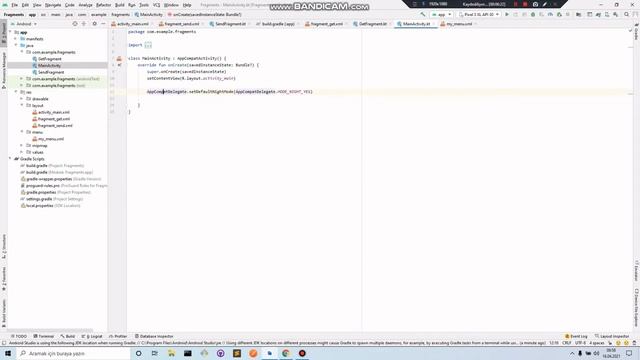Collapse the res folder

pos(16,92)
